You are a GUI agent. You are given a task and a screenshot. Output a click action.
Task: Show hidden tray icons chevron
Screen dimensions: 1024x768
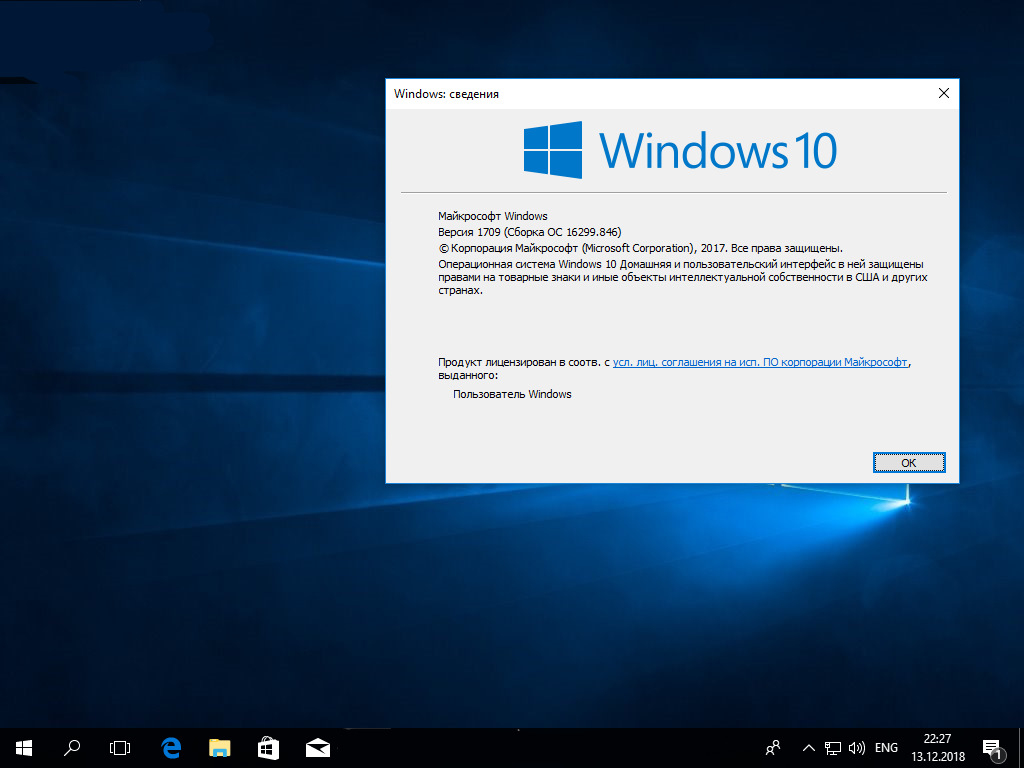click(808, 748)
